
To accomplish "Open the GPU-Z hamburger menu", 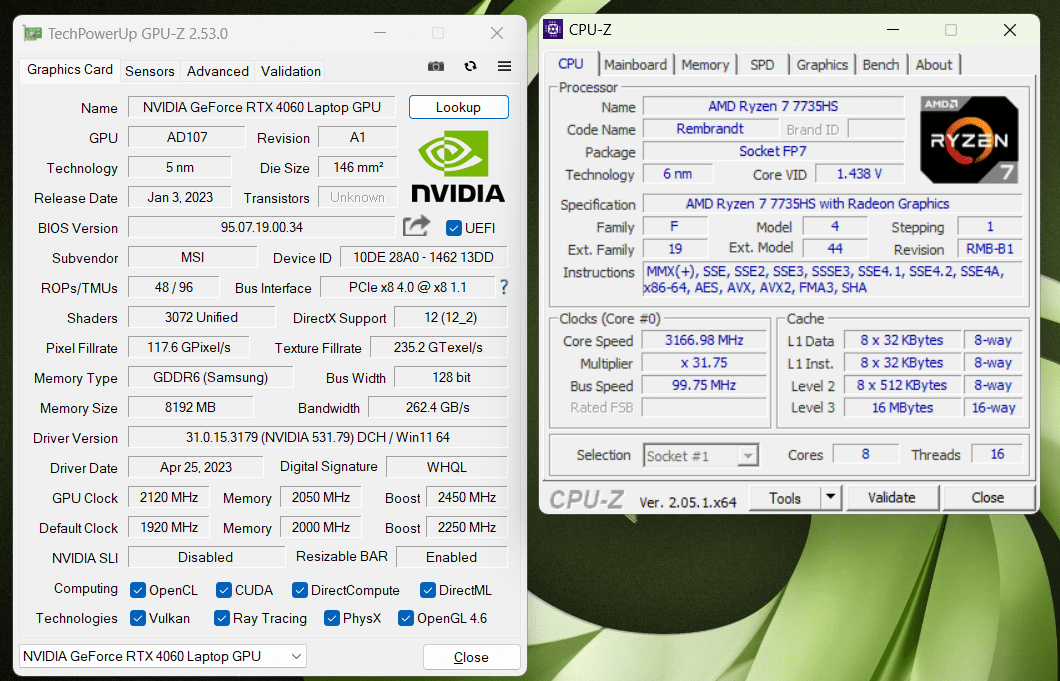I will (x=504, y=67).
